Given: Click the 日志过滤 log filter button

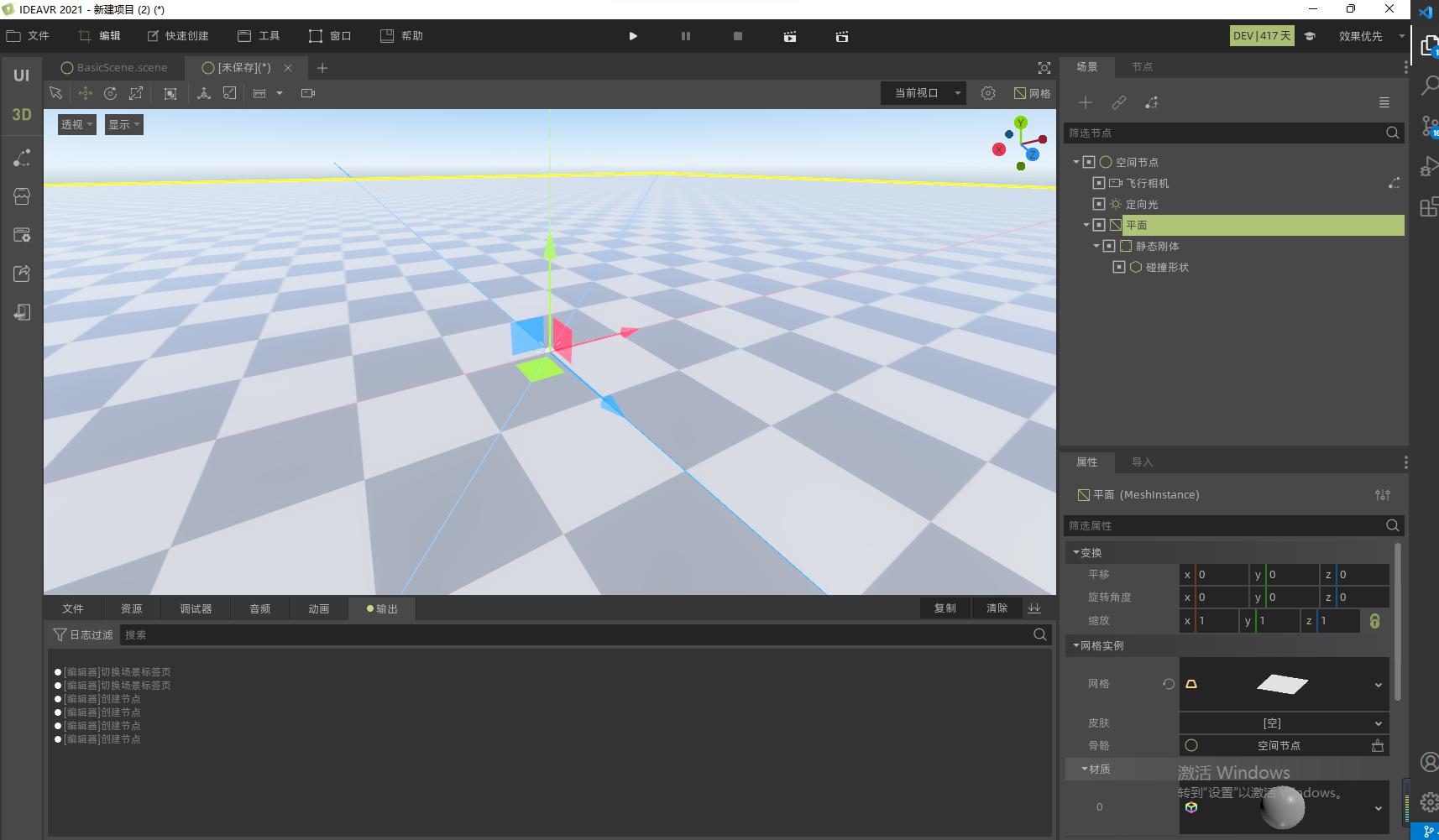Looking at the screenshot, I should [83, 635].
